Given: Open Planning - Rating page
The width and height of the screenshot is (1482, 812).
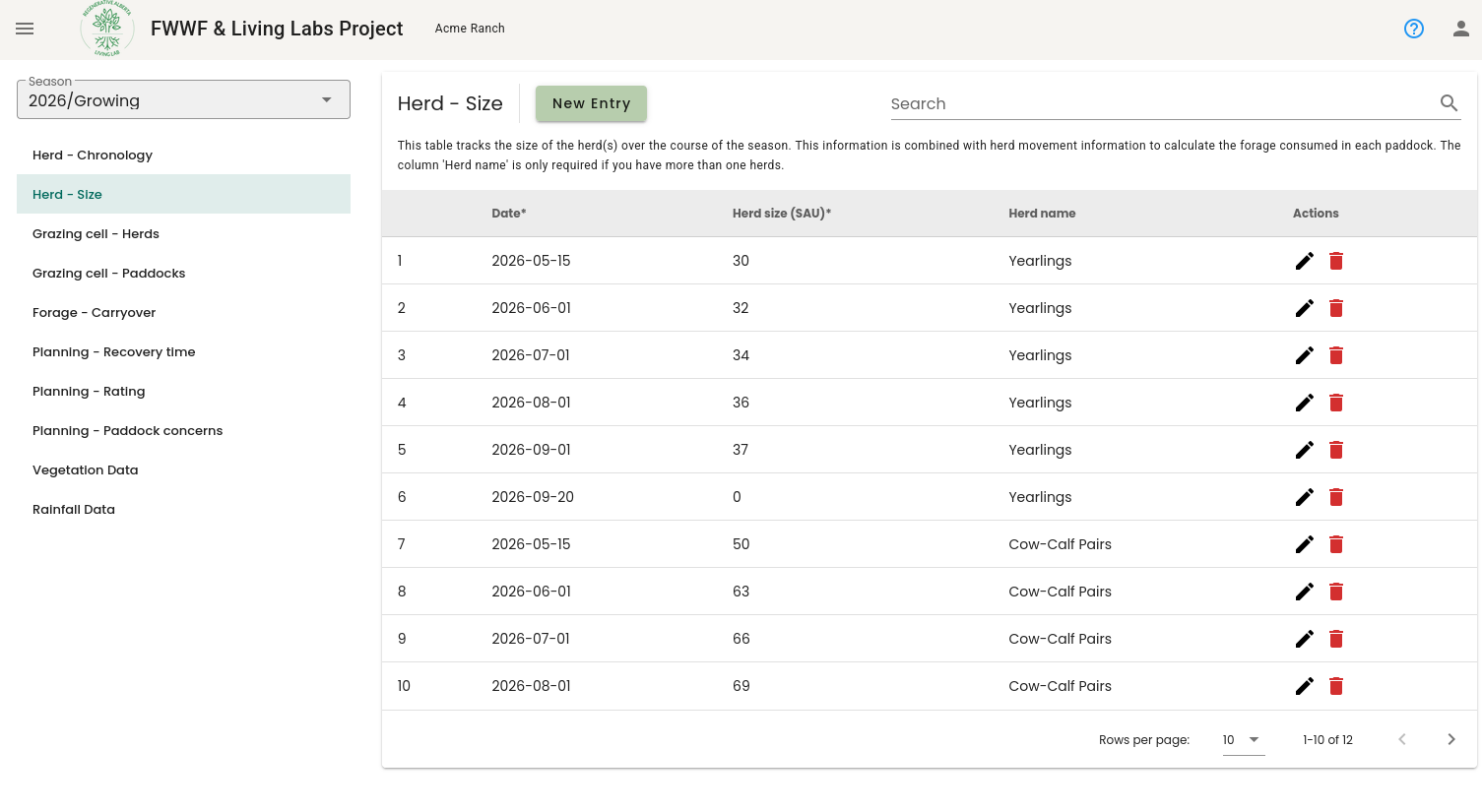Looking at the screenshot, I should (183, 391).
